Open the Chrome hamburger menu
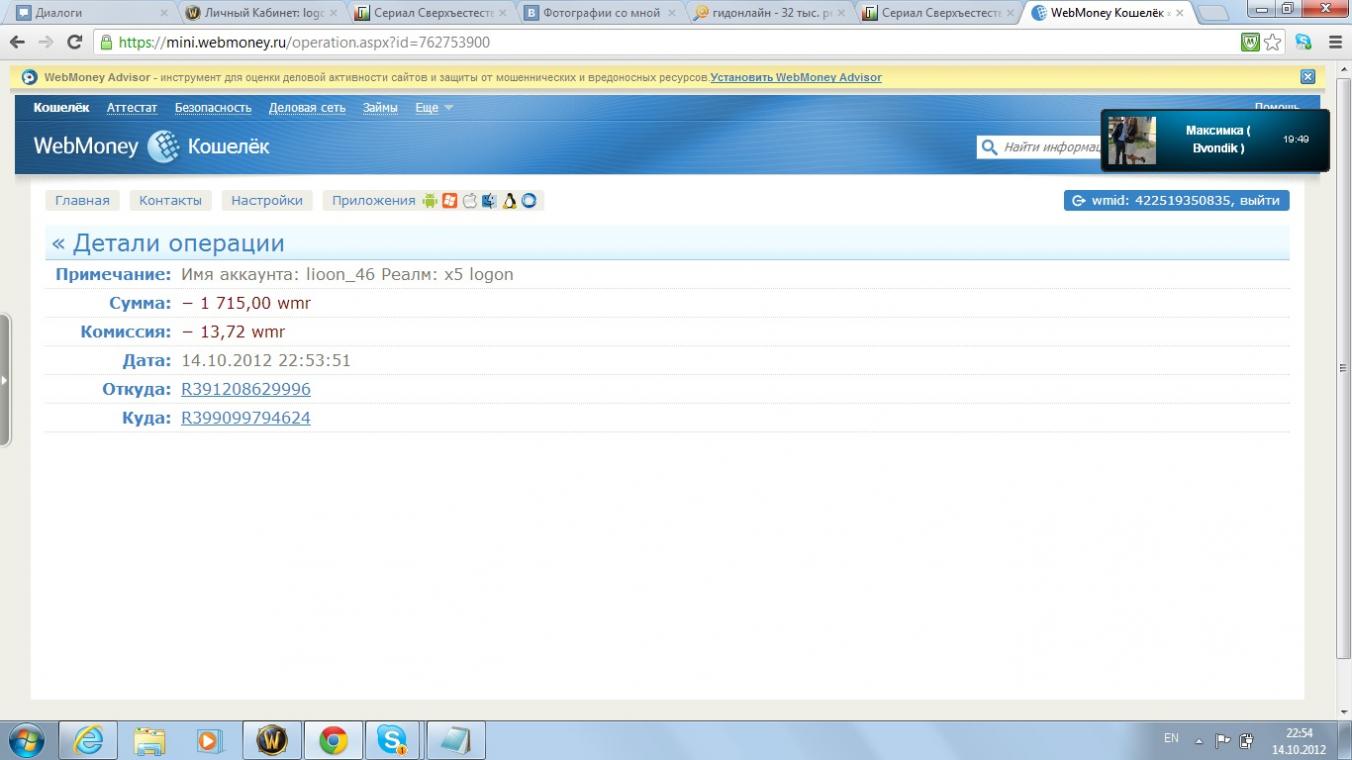This screenshot has width=1352, height=760. pos(1335,42)
